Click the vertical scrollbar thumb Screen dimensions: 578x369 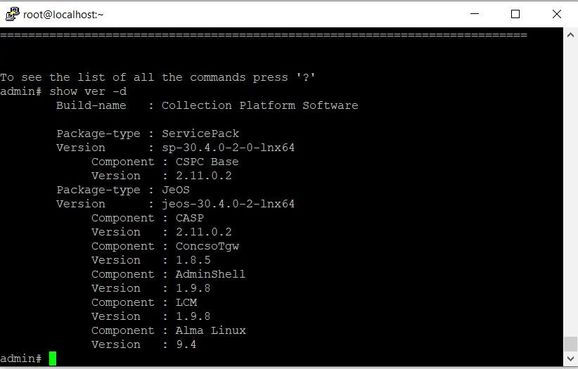[x=570, y=344]
